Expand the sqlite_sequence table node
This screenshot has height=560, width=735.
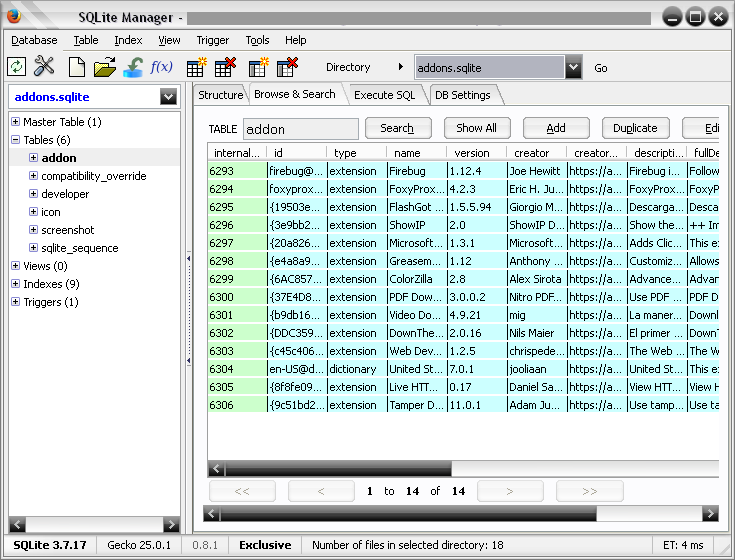pyautogui.click(x=33, y=247)
